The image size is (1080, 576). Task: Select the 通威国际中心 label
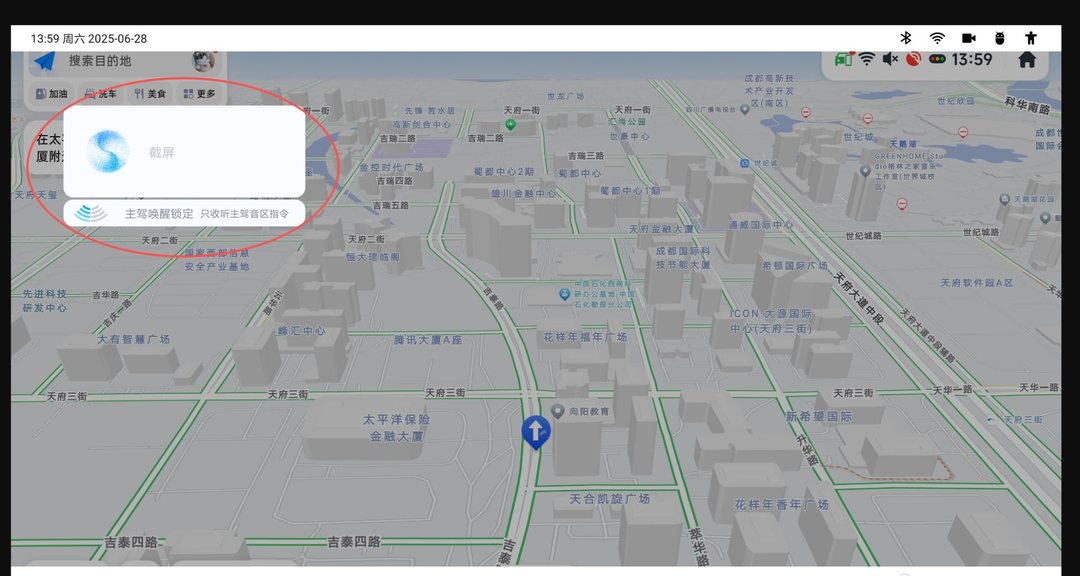pos(760,225)
